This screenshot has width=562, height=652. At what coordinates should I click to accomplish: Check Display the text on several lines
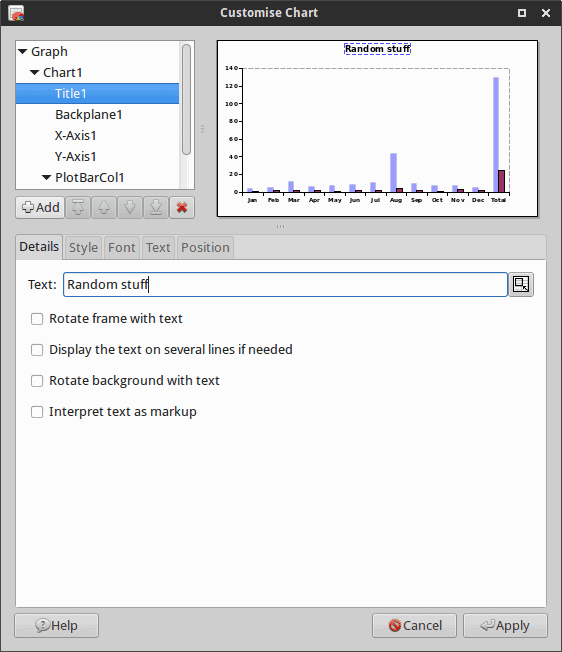[37, 350]
